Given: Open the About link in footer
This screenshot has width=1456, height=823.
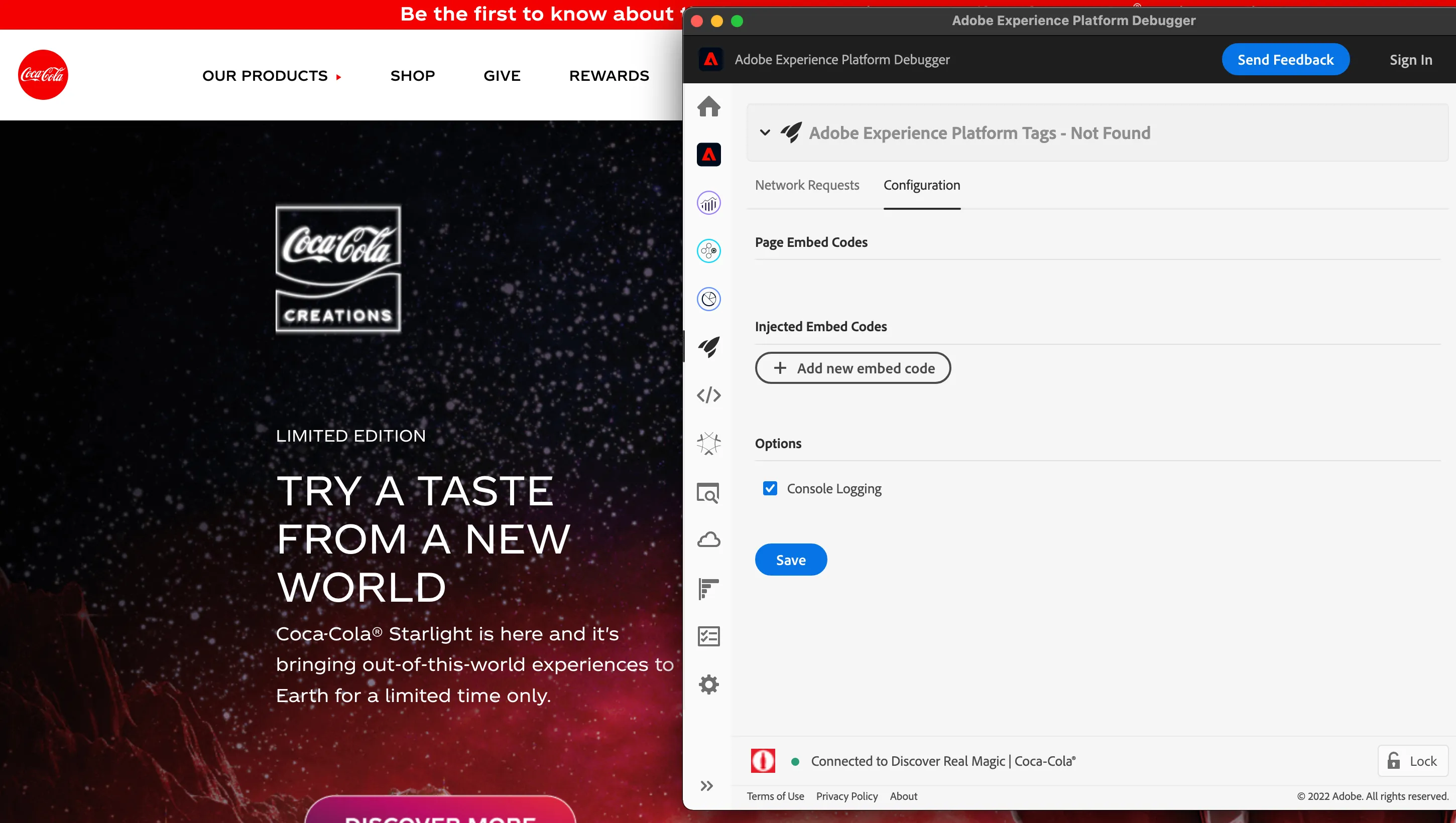Looking at the screenshot, I should (904, 796).
